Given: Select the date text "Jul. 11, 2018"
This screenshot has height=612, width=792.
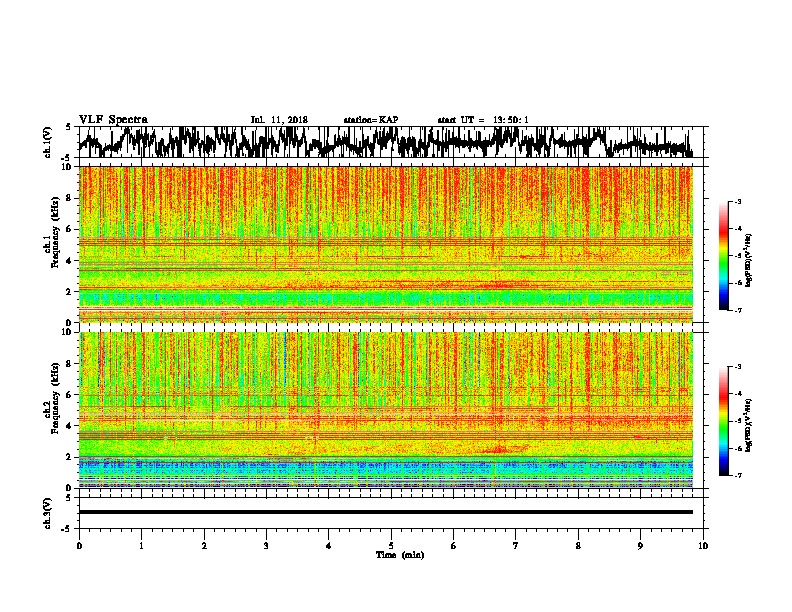Looking at the screenshot, I should pos(279,120).
